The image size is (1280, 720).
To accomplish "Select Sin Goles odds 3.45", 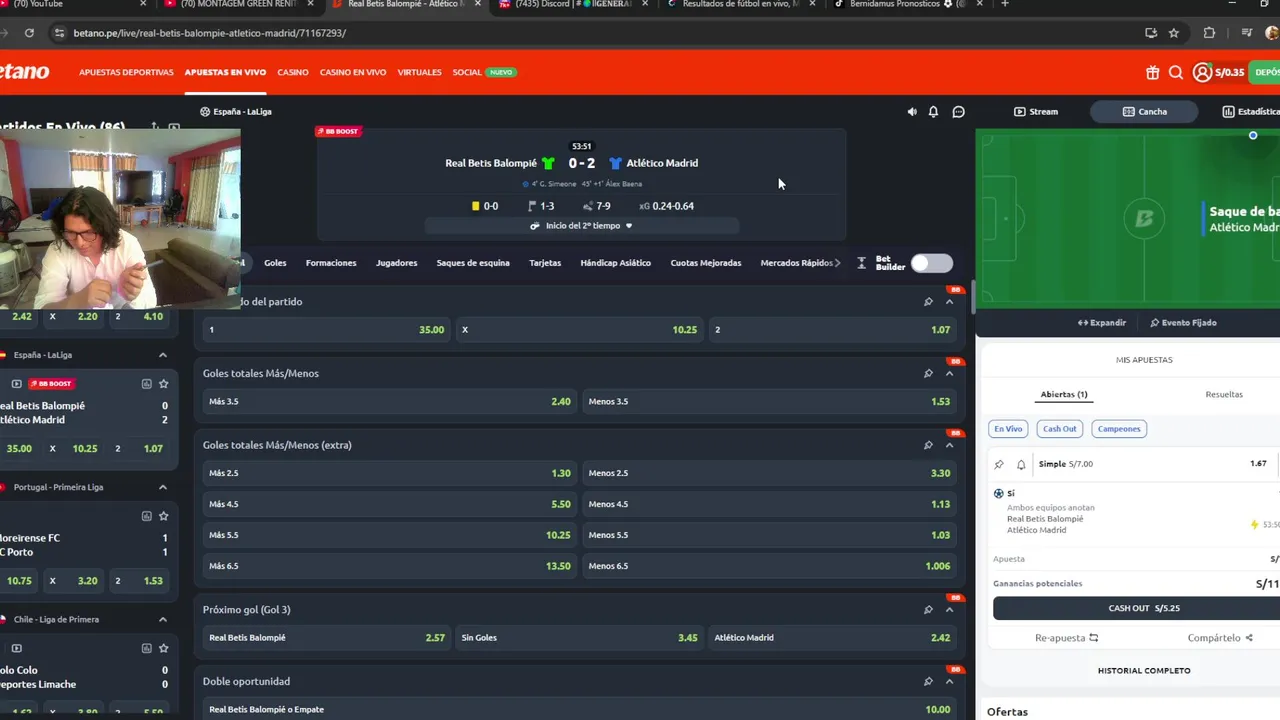I will [580, 637].
